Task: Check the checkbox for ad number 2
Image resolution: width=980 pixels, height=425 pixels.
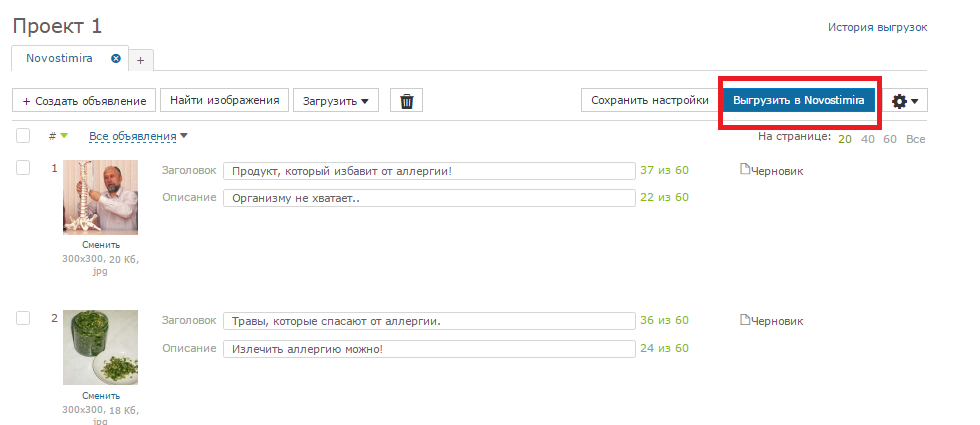Action: click(x=23, y=318)
